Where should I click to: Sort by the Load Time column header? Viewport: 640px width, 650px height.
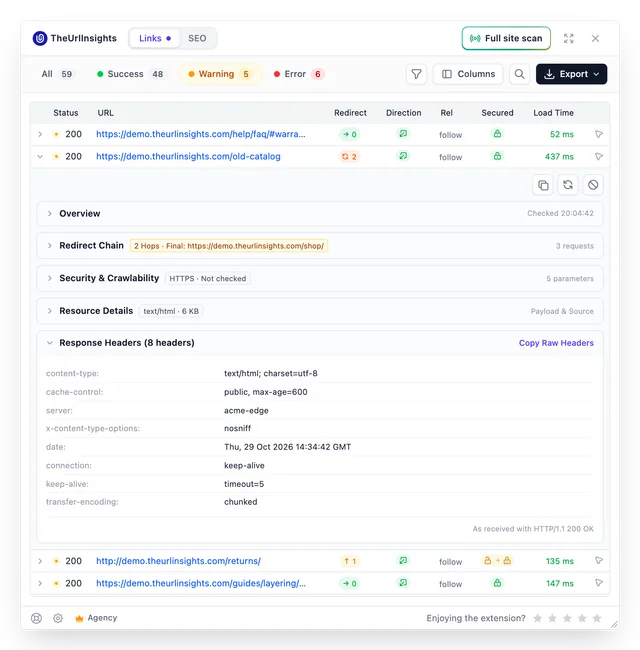click(x=553, y=113)
